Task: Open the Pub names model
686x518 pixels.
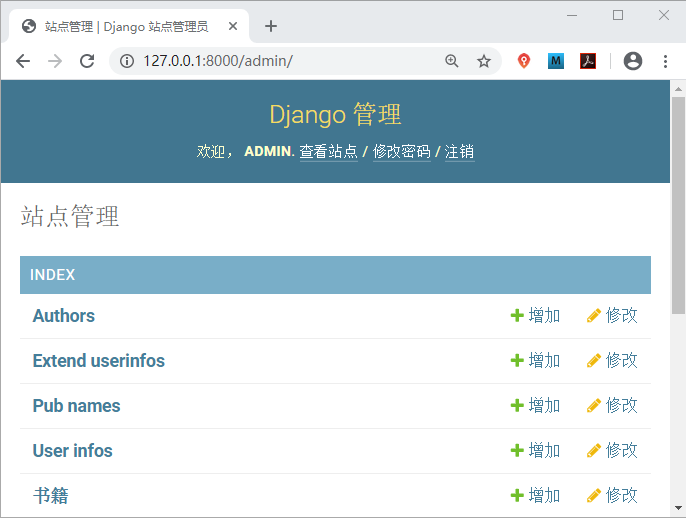Action: [77, 406]
